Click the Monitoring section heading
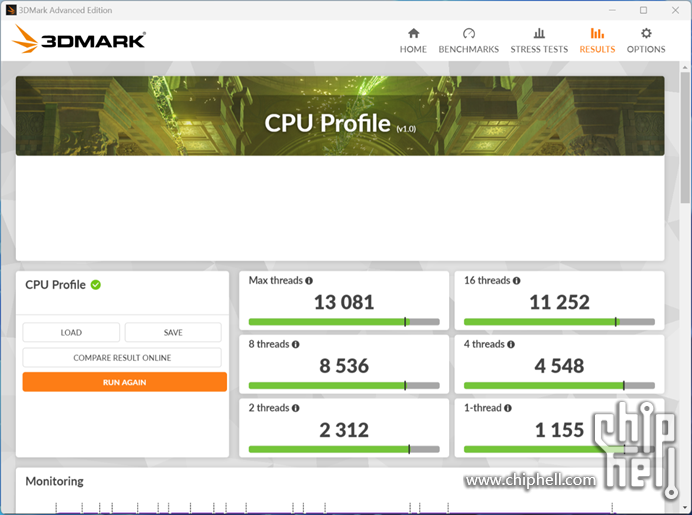 tap(54, 481)
